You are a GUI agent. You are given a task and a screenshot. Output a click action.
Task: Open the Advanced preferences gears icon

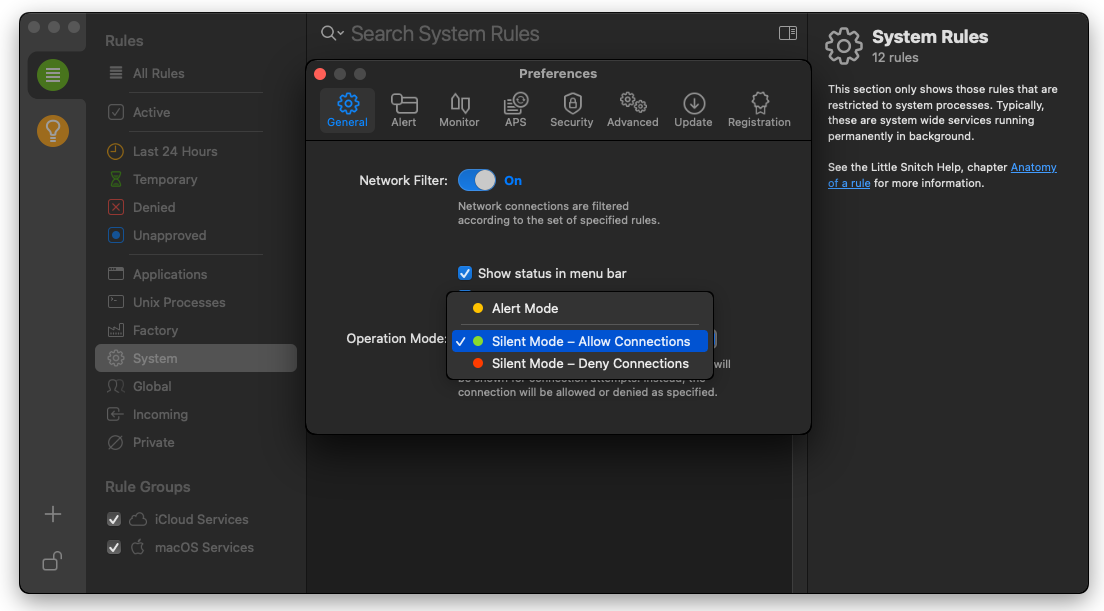[632, 110]
